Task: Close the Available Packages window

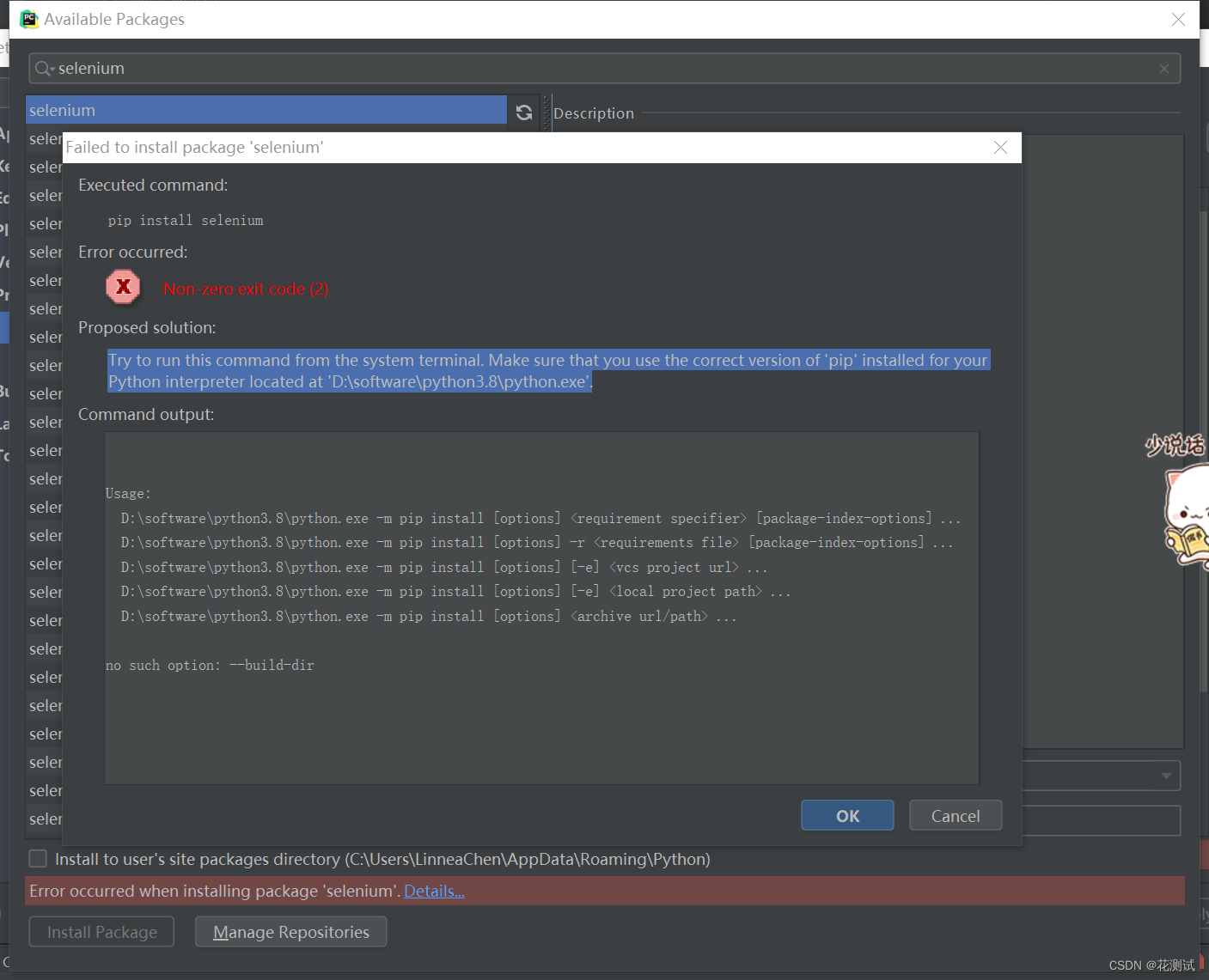Action: click(x=1178, y=19)
